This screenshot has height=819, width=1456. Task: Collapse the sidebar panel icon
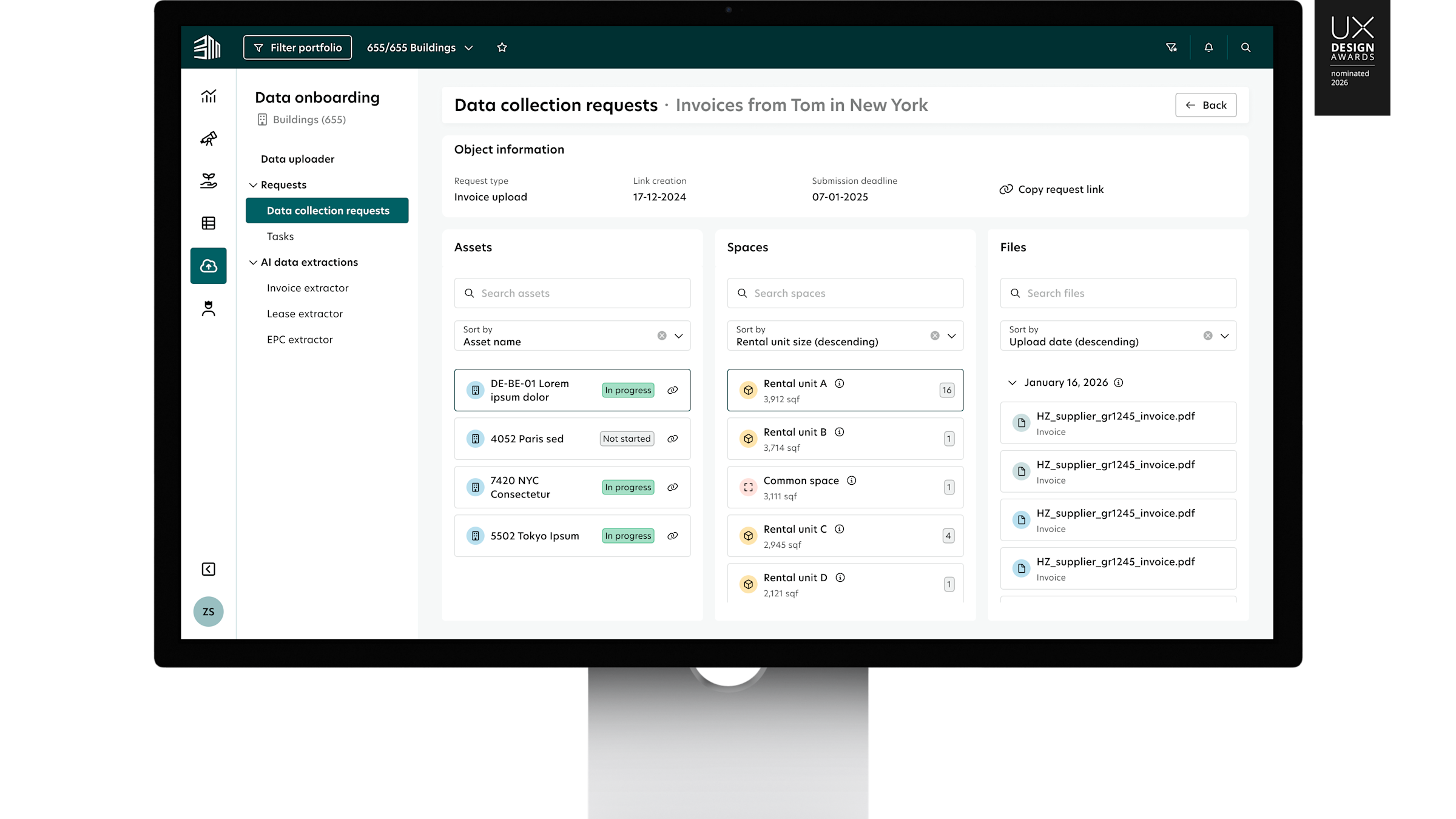tap(208, 569)
